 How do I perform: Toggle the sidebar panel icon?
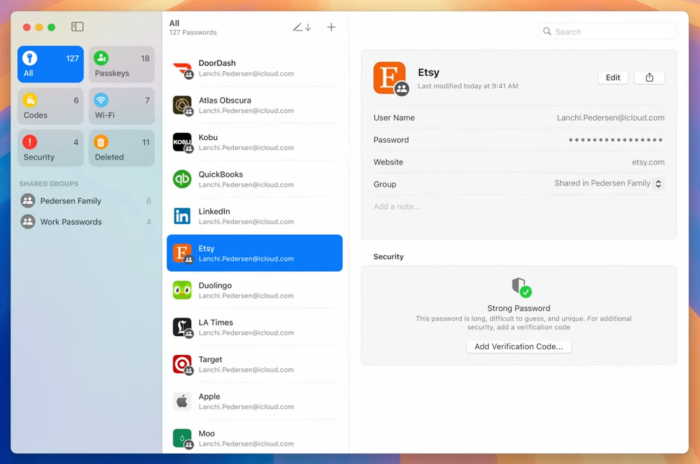[77, 27]
